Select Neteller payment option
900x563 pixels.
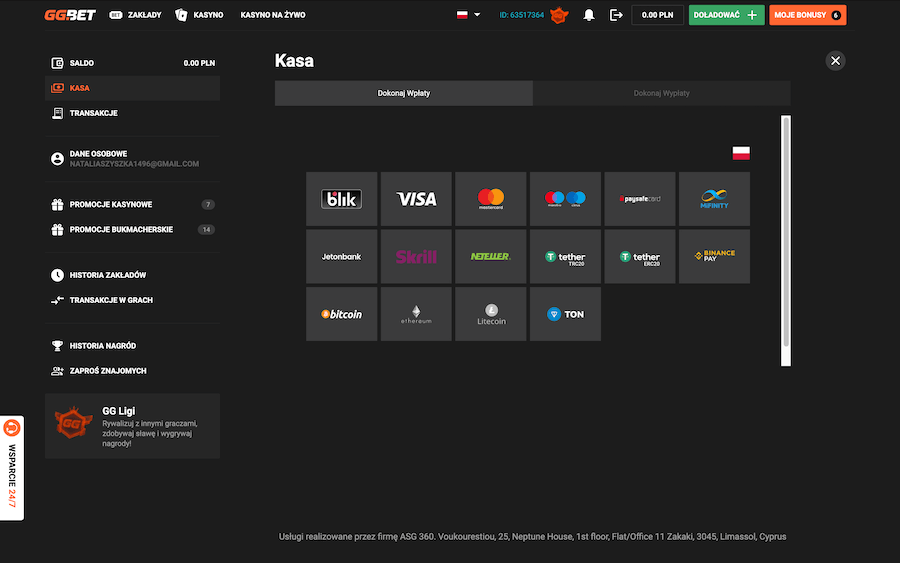(x=491, y=257)
